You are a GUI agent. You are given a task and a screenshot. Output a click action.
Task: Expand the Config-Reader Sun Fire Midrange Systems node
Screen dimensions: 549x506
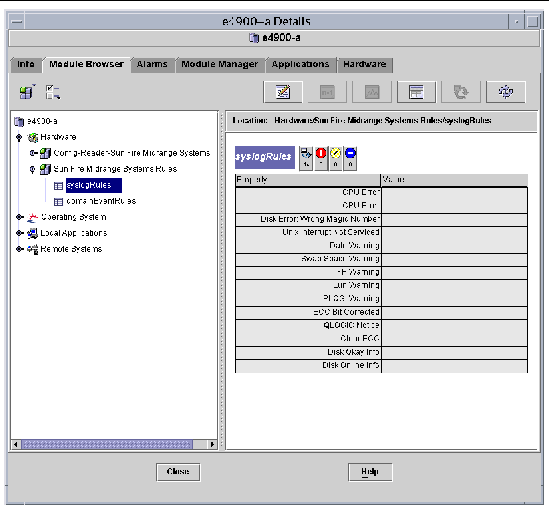[33, 153]
